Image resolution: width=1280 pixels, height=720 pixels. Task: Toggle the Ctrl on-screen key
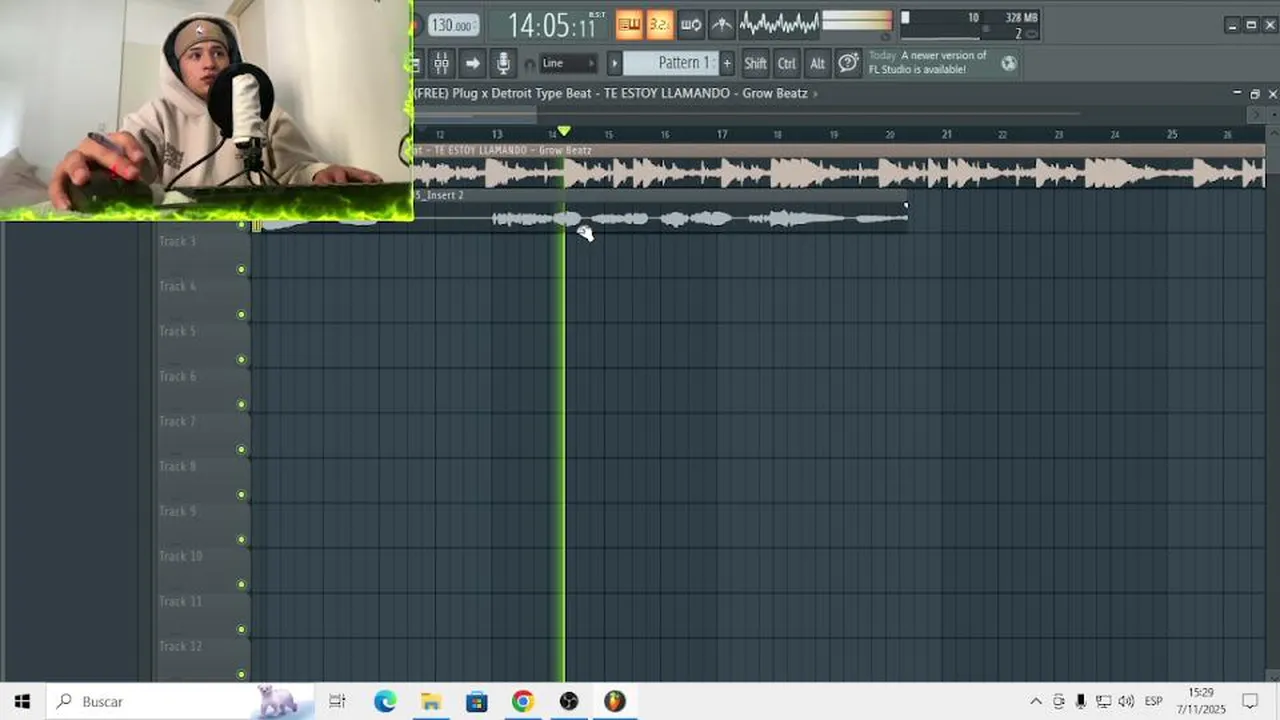(787, 63)
